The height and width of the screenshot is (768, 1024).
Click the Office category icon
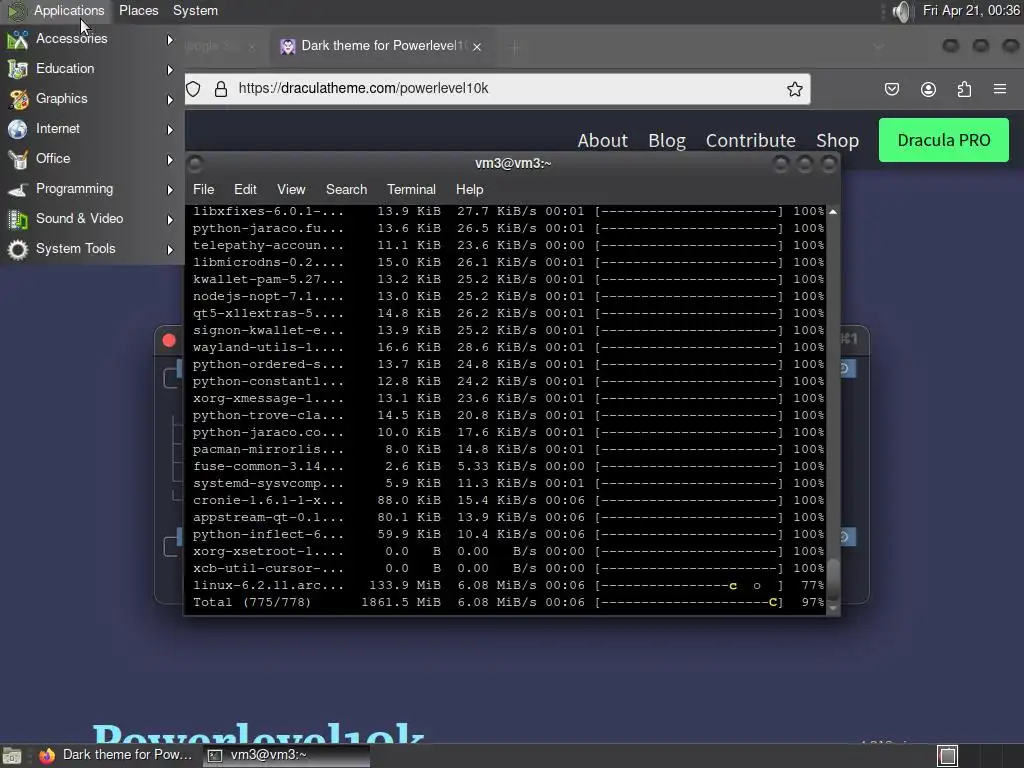click(18, 159)
